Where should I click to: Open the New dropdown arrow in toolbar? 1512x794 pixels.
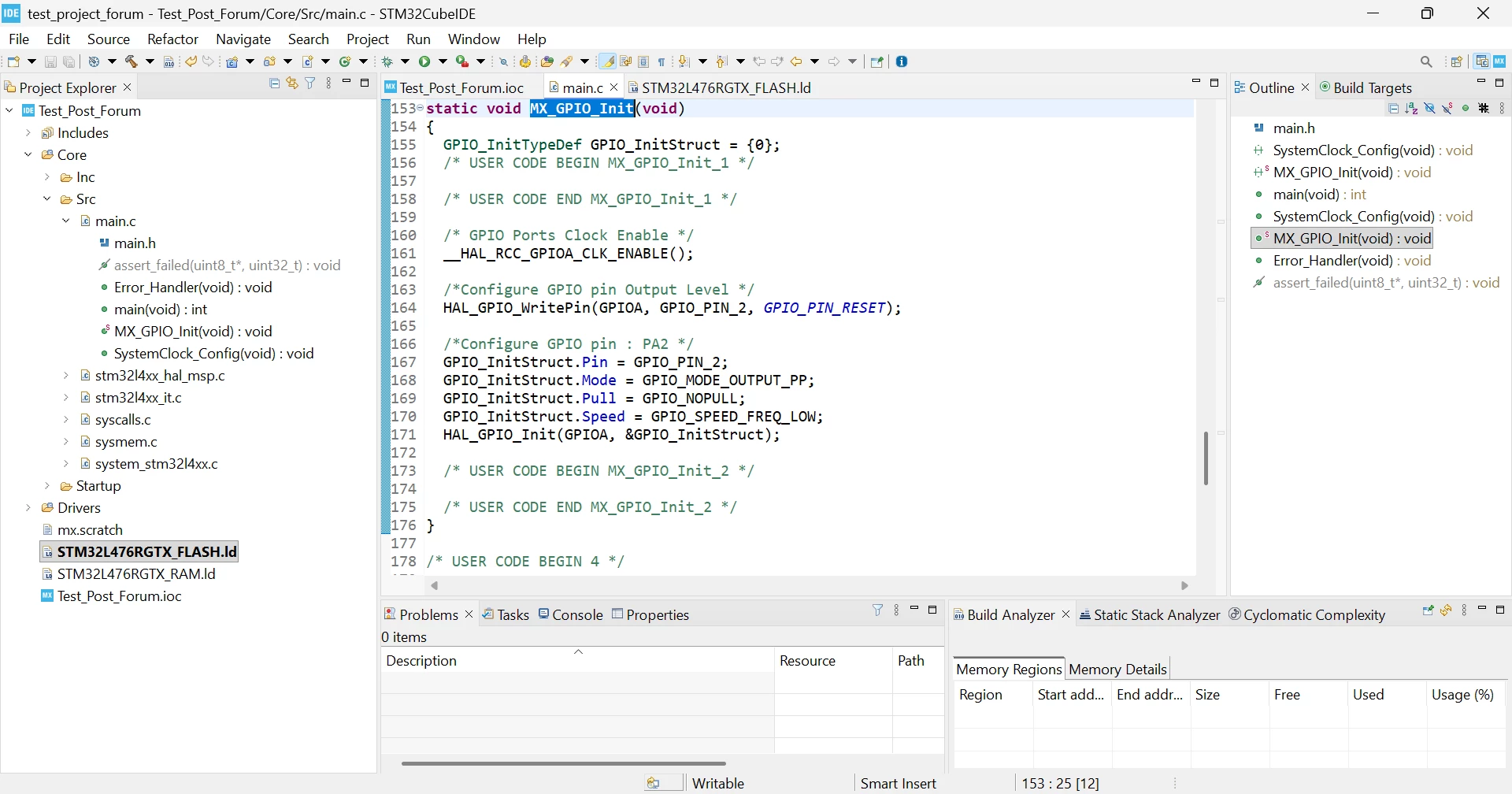[31, 61]
